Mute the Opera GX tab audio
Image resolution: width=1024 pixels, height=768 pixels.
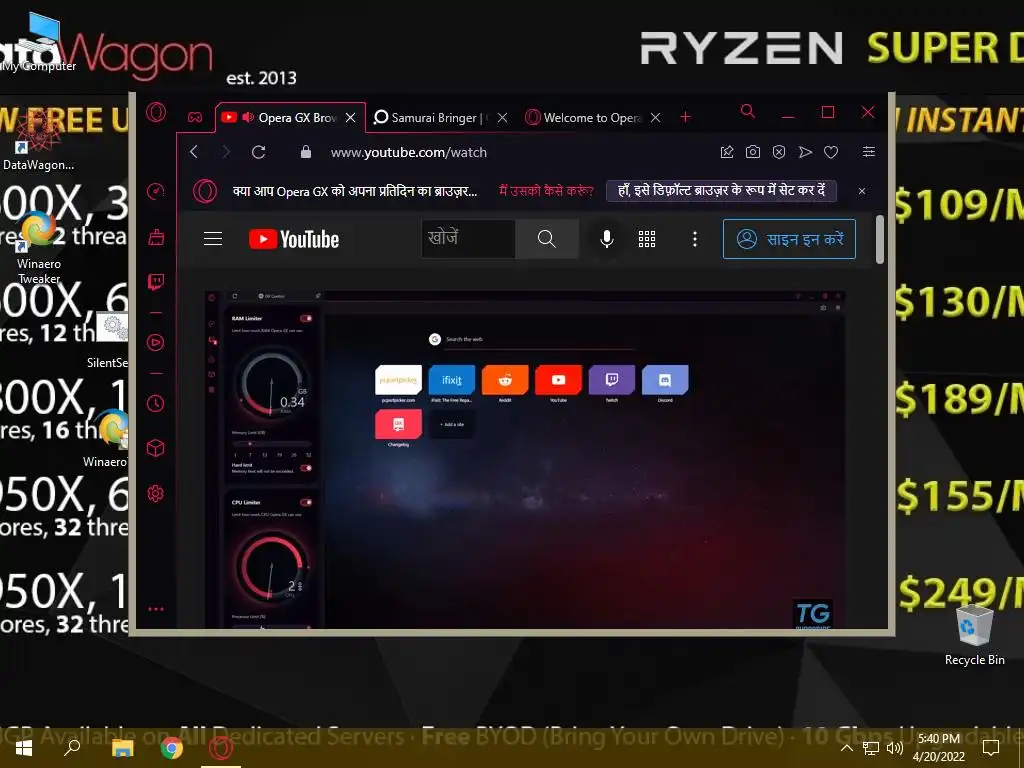248,118
